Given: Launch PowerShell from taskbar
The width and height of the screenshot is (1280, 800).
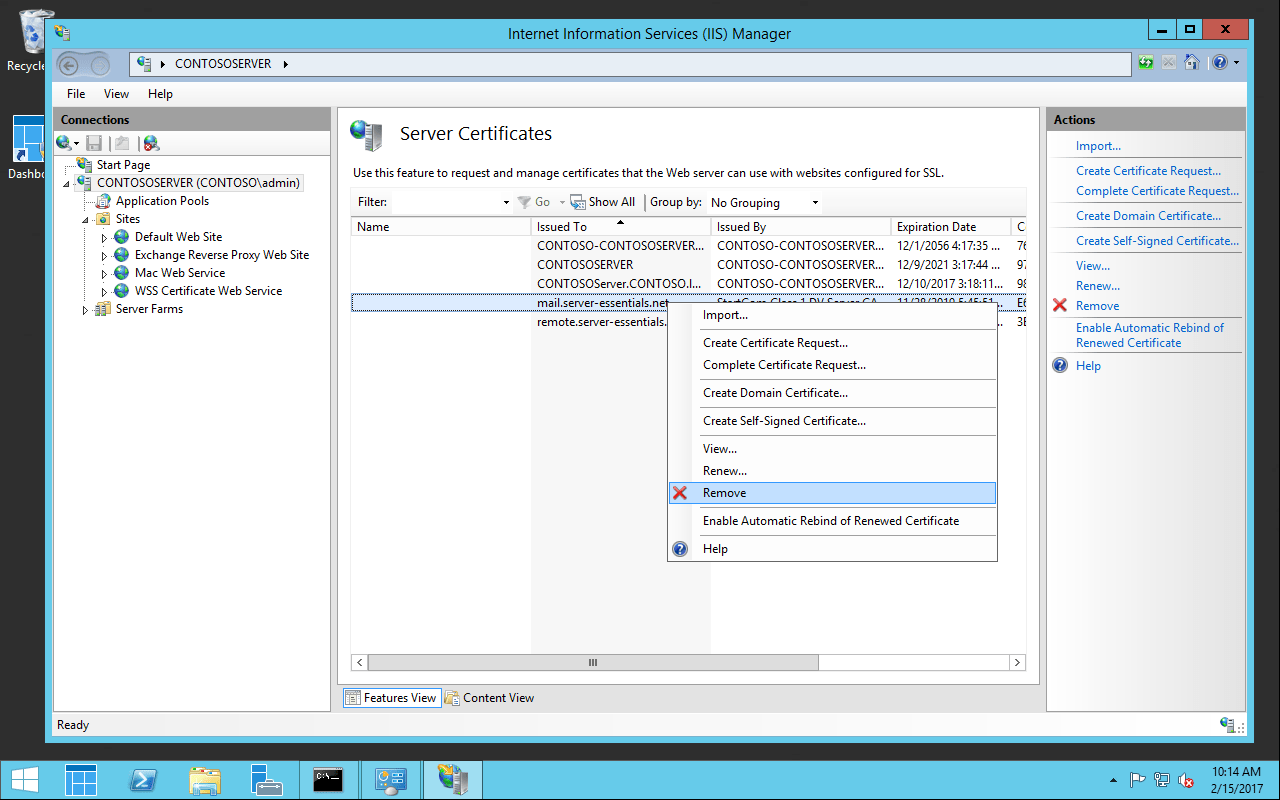Looking at the screenshot, I should pos(143,780).
